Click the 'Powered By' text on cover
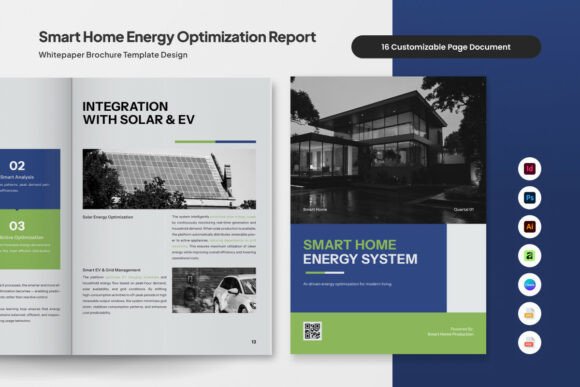Screen dimensions: 580x387 462,329
